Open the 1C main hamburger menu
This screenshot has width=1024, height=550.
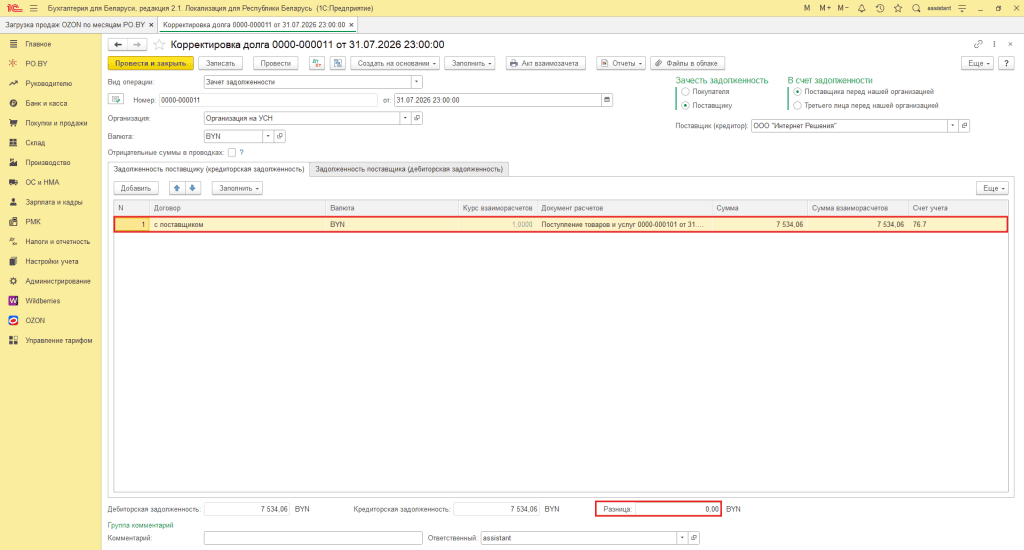pyautogui.click(x=34, y=8)
